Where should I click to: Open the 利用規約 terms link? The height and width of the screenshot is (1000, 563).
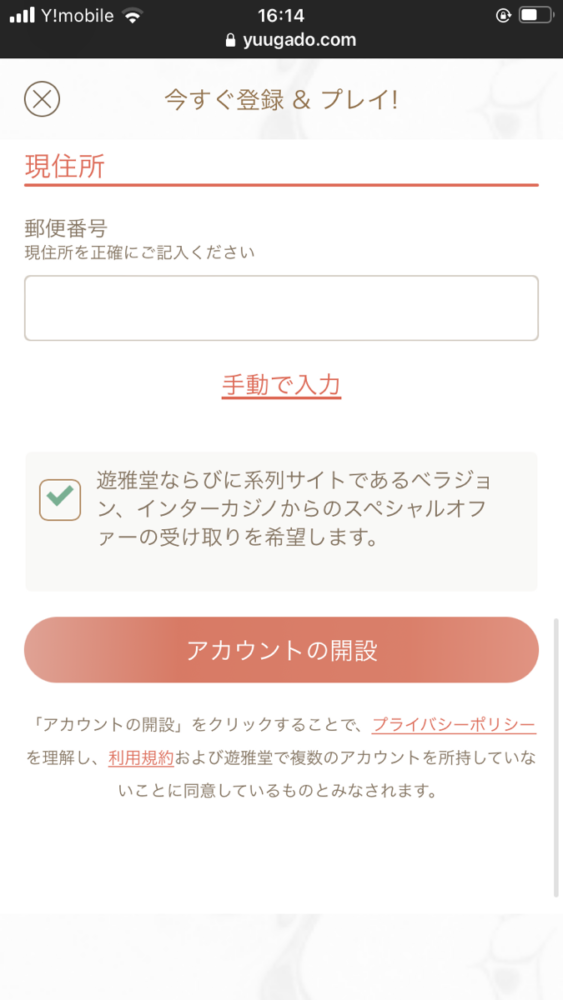pos(141,758)
